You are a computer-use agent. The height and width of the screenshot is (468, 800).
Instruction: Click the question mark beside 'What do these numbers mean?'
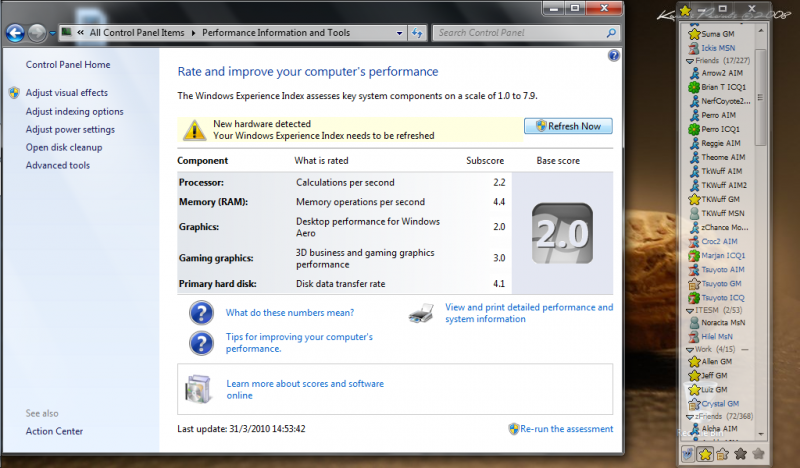[x=201, y=313]
